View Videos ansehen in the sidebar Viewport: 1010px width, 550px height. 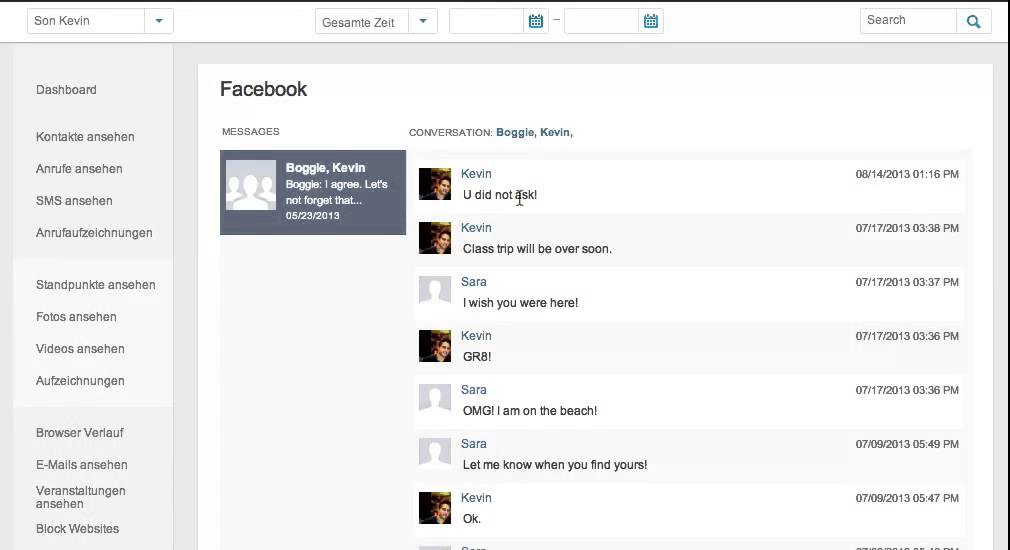[80, 349]
